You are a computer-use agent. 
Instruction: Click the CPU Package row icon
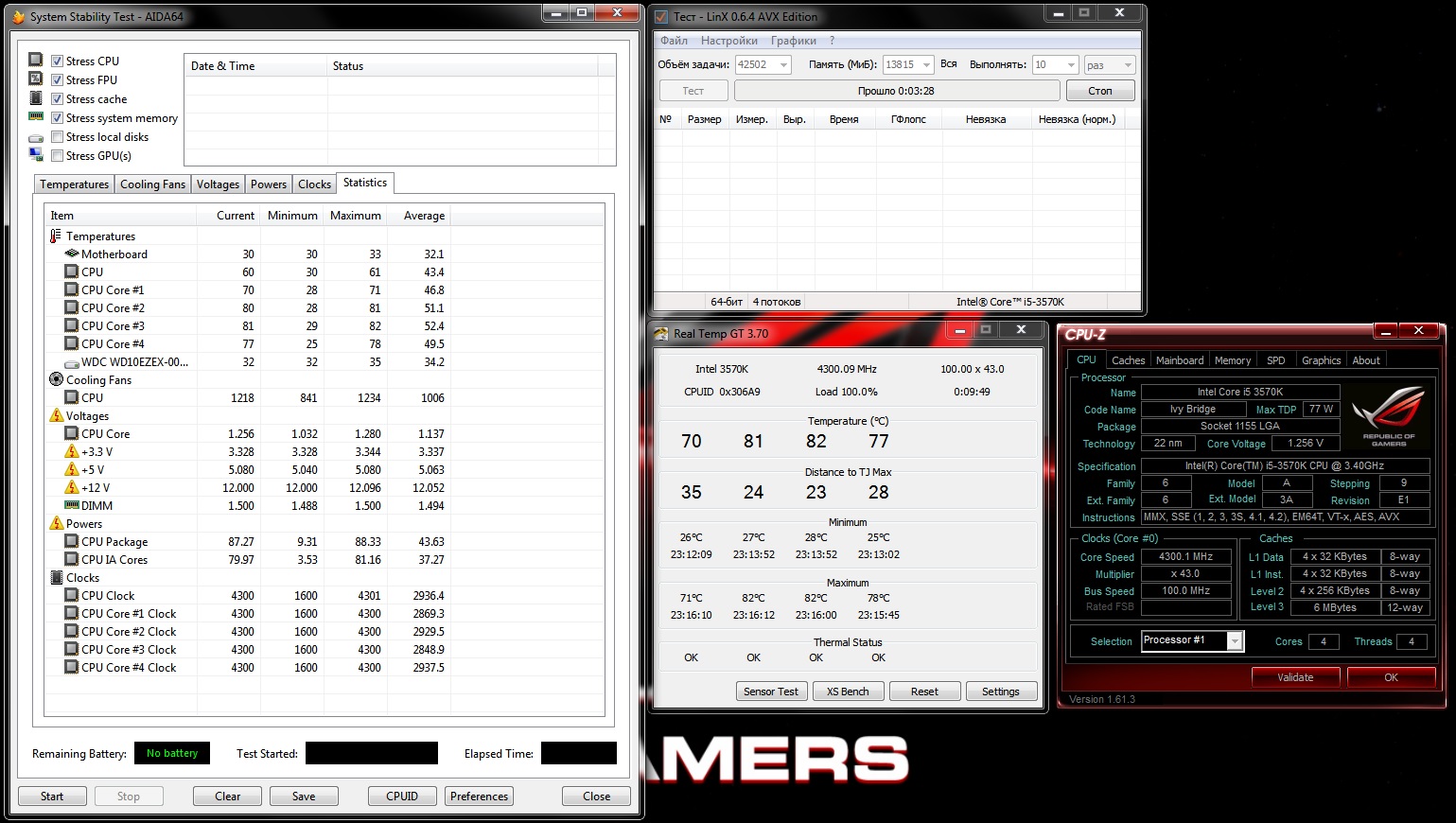point(71,542)
